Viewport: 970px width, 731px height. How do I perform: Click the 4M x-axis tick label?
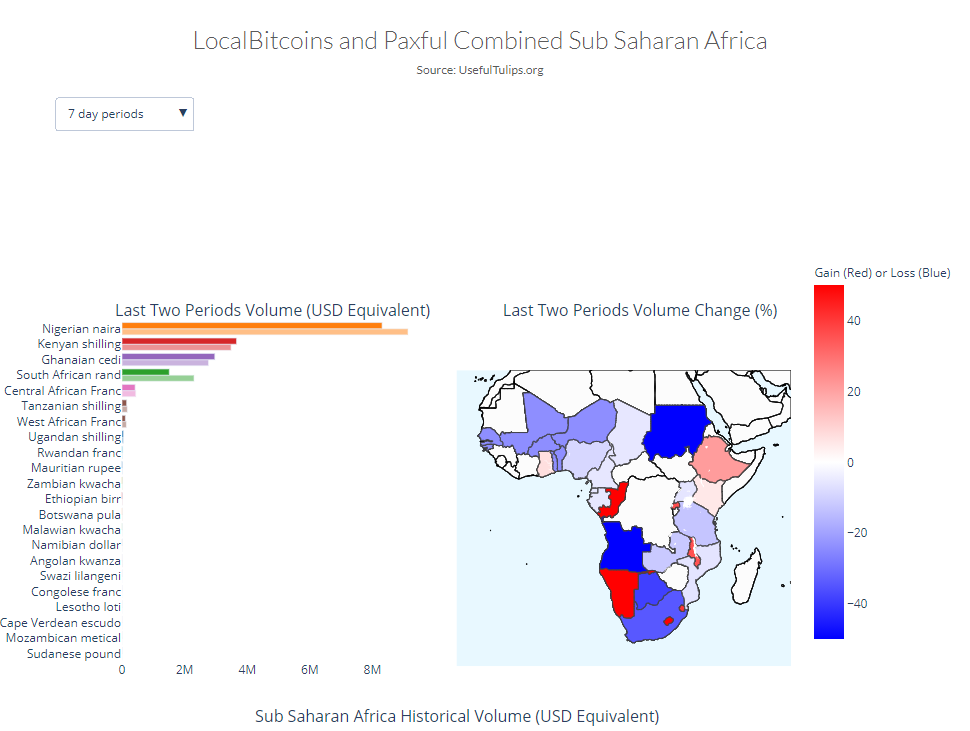tap(247, 670)
